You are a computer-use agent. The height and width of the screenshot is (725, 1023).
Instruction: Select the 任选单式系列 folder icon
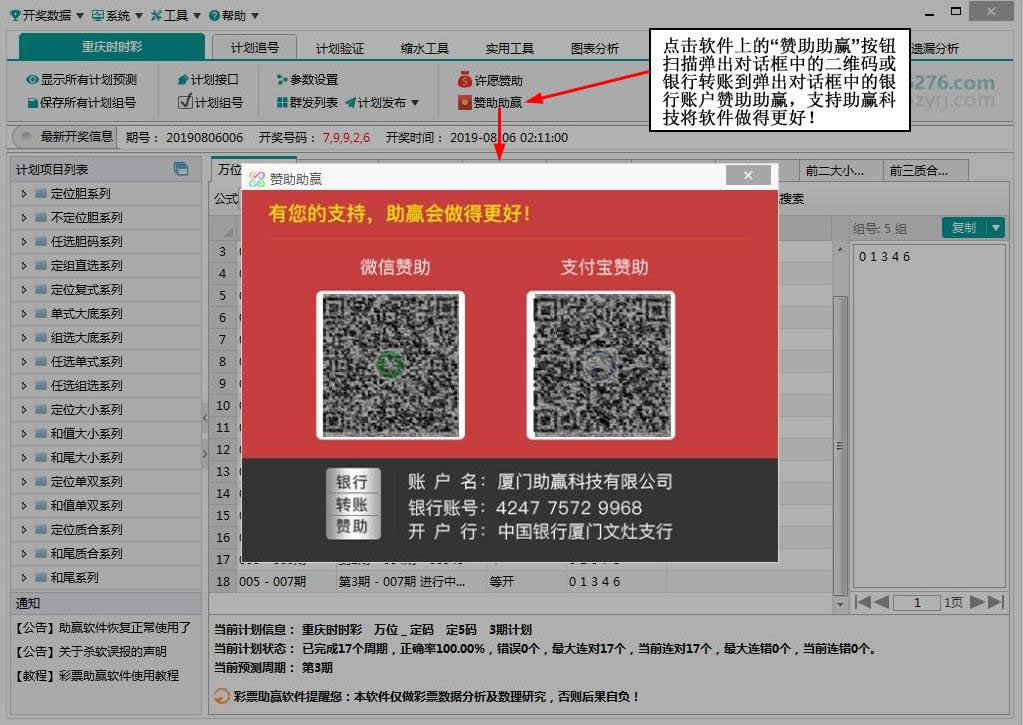point(40,362)
